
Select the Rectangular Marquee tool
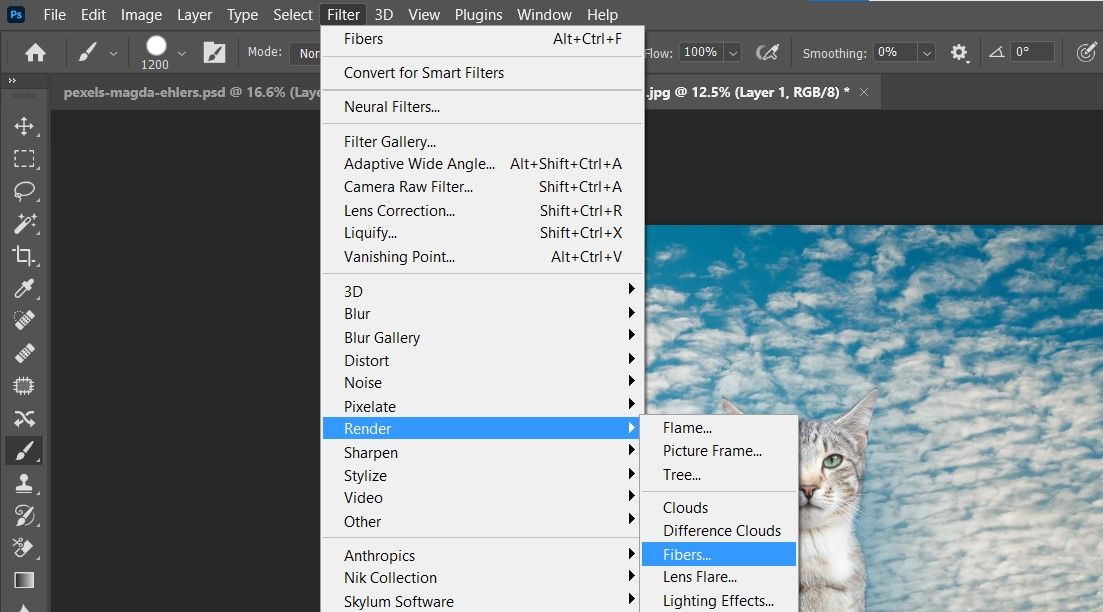click(24, 158)
